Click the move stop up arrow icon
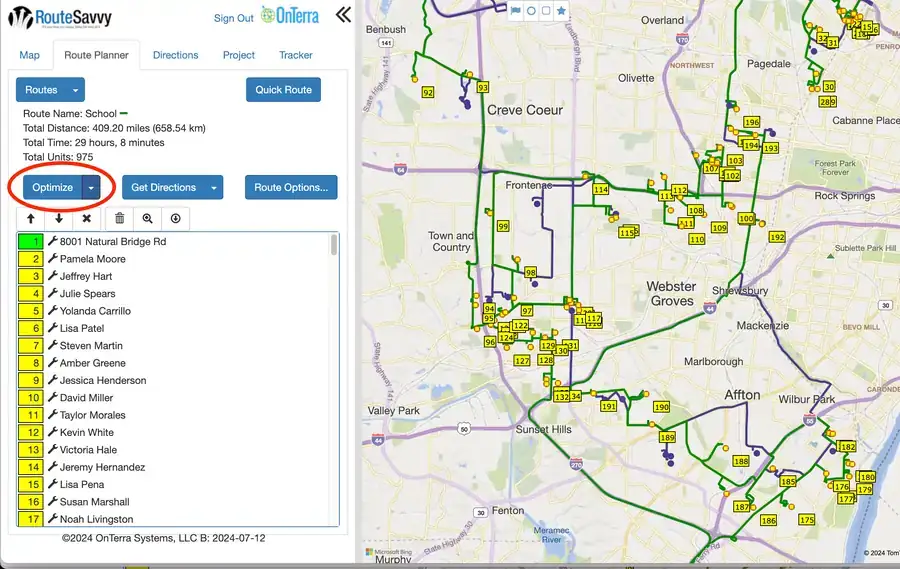 (31, 218)
